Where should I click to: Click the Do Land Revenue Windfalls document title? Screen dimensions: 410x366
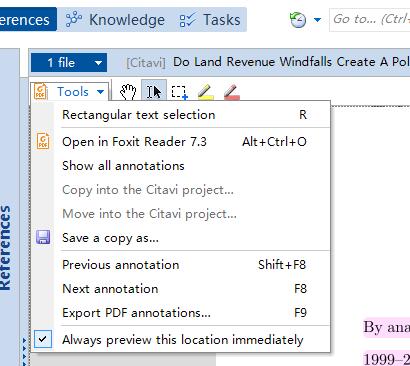[291, 62]
